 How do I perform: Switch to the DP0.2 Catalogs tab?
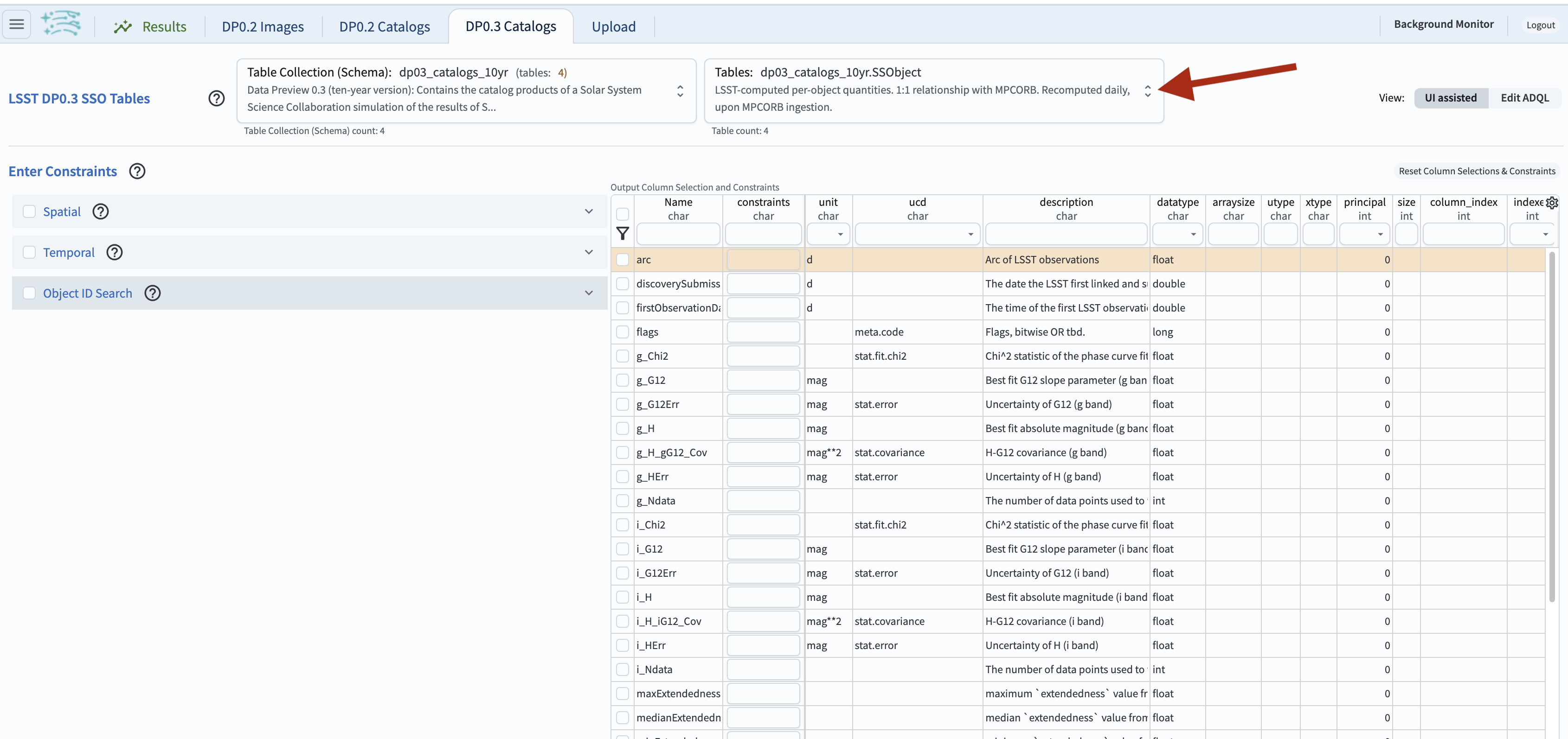(x=384, y=26)
